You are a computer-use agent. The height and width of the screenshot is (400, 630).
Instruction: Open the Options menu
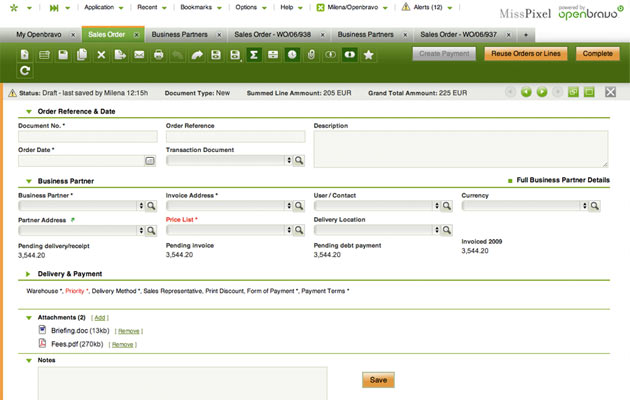pos(251,7)
